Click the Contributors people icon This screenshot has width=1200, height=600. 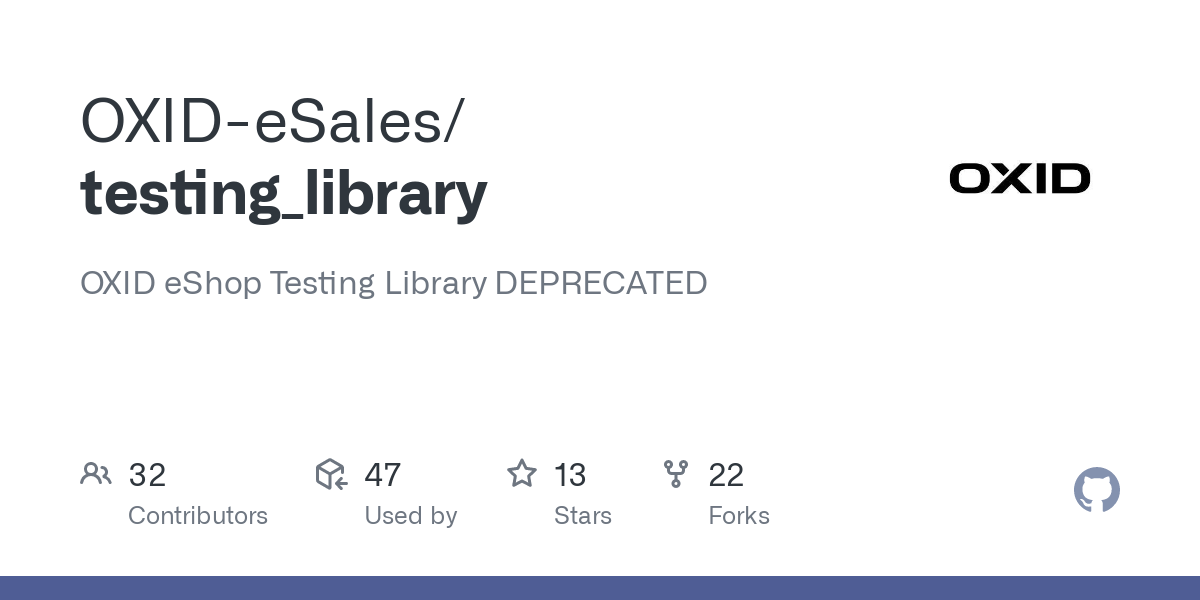click(x=96, y=474)
